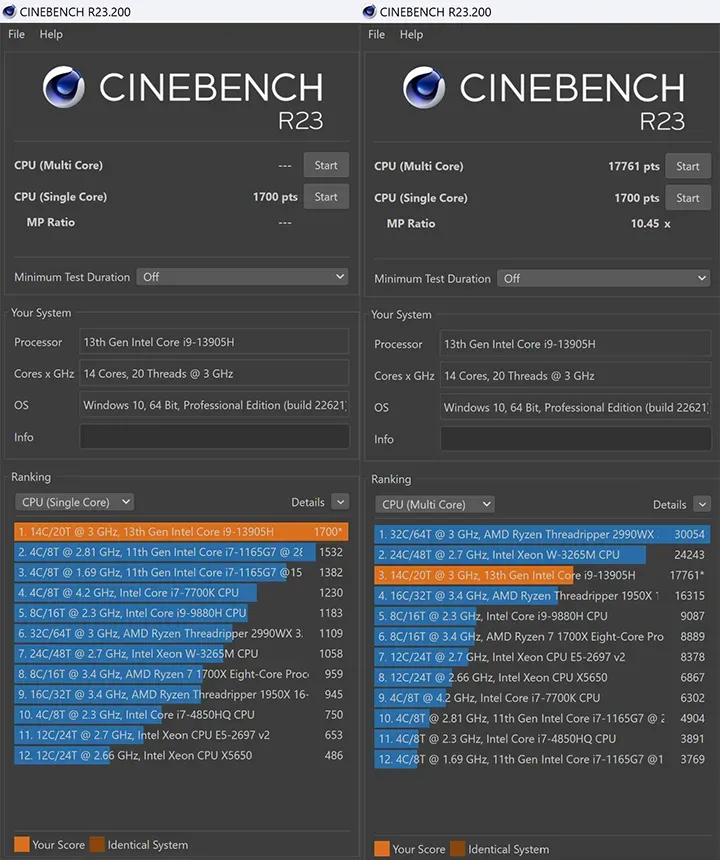Click the Cinebench icon in right title bar
The image size is (720, 860).
[x=370, y=11]
